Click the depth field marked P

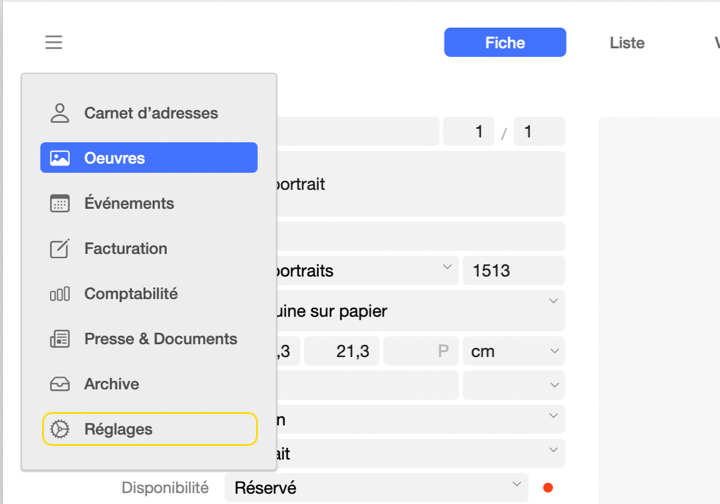tap(421, 351)
